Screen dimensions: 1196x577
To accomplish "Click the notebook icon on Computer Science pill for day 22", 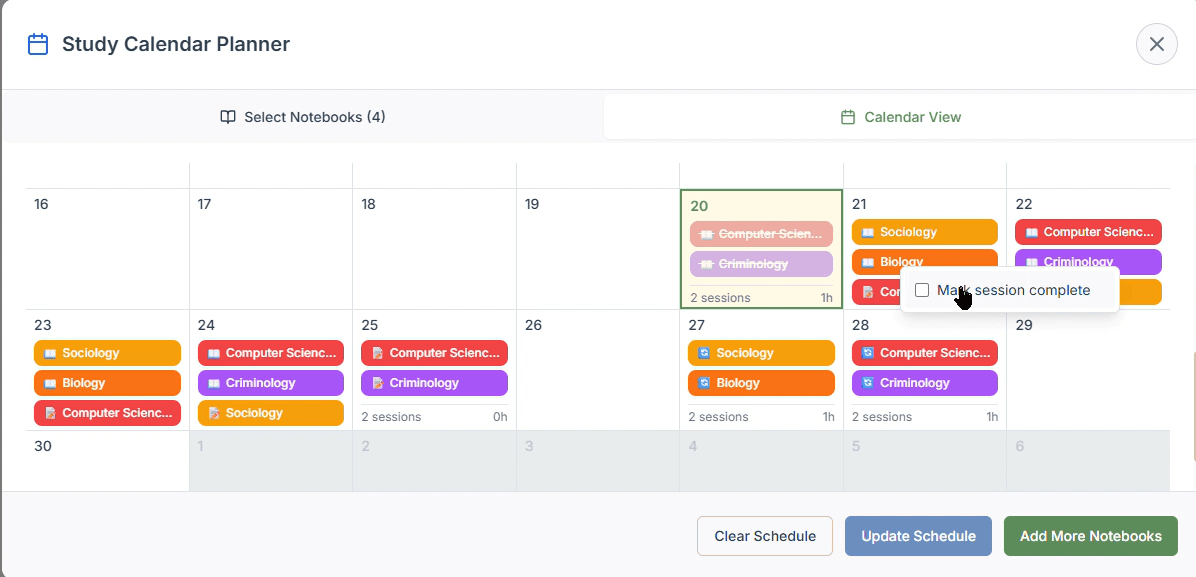I will (1030, 231).
